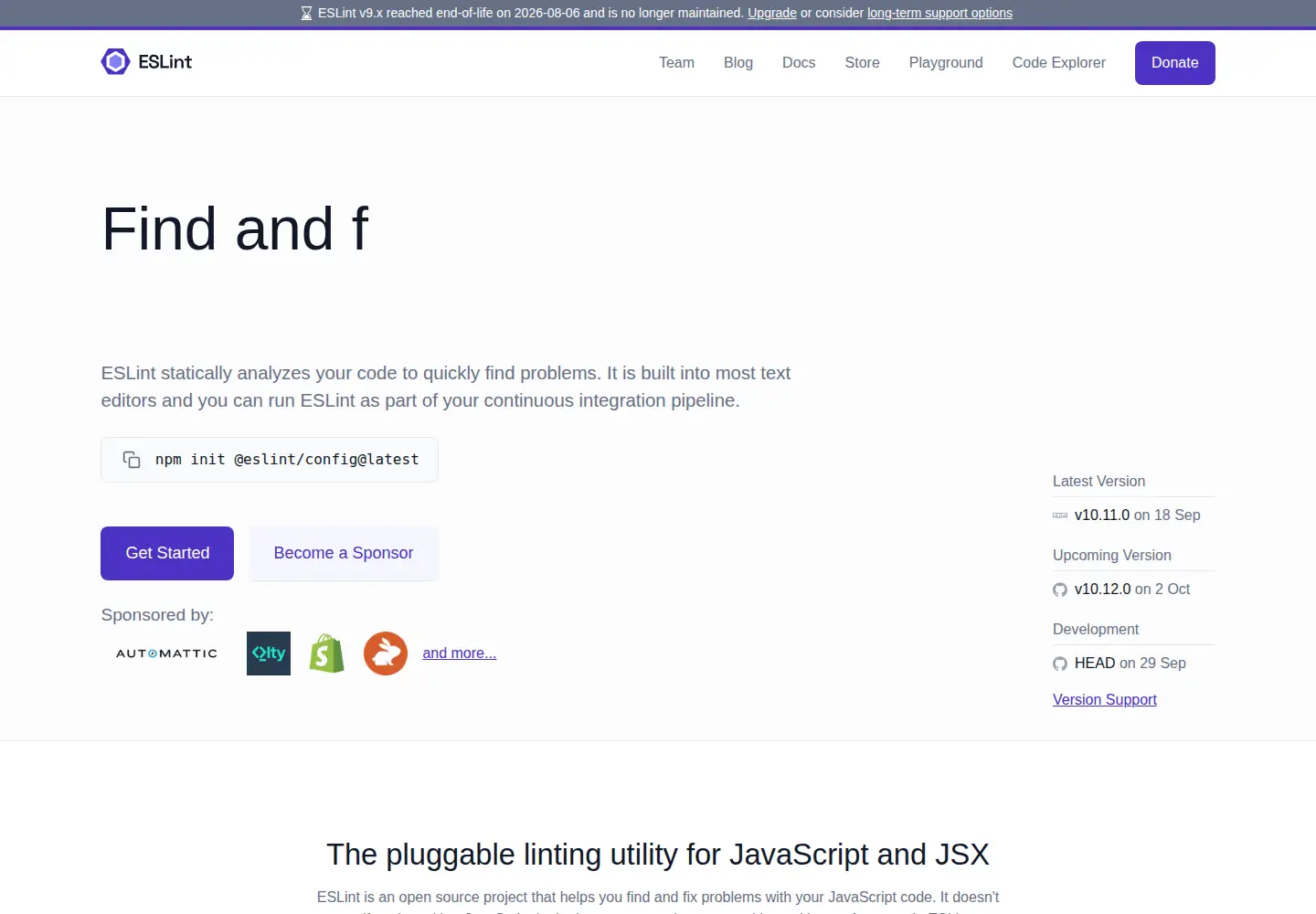Go to the Blog
This screenshot has width=1316, height=914.
[x=738, y=62]
